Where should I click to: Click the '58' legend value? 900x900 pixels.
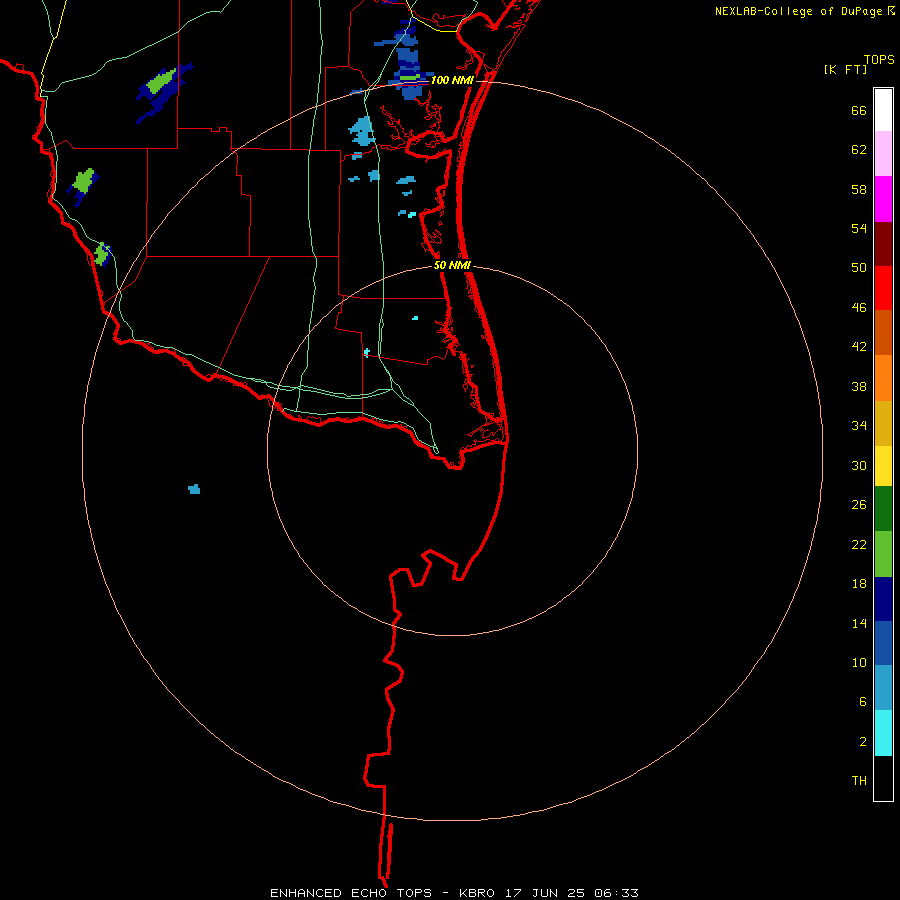tap(859, 189)
